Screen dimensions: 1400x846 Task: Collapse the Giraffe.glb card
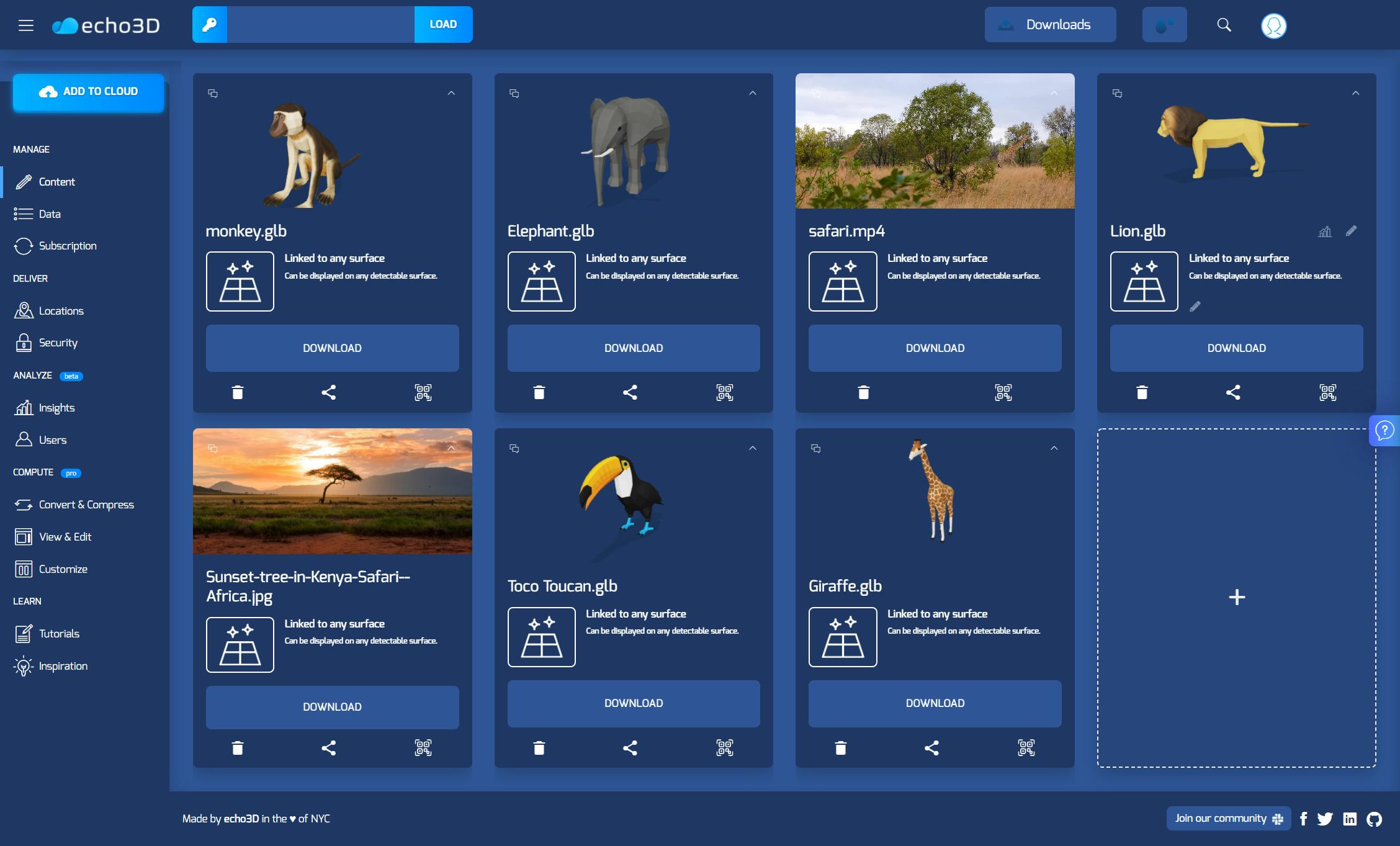[x=1053, y=448]
